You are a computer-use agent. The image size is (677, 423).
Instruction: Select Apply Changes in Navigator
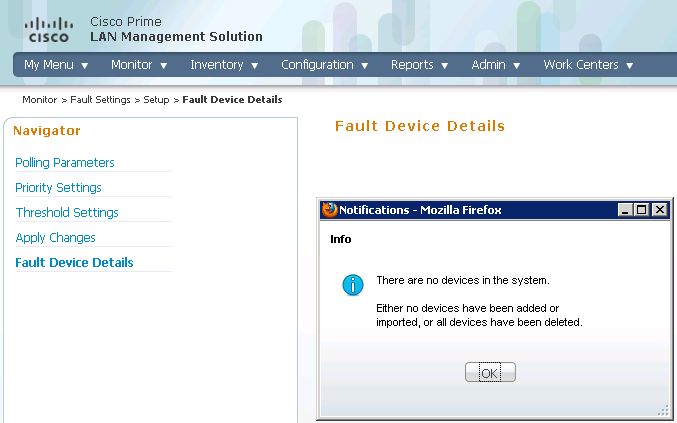click(55, 238)
